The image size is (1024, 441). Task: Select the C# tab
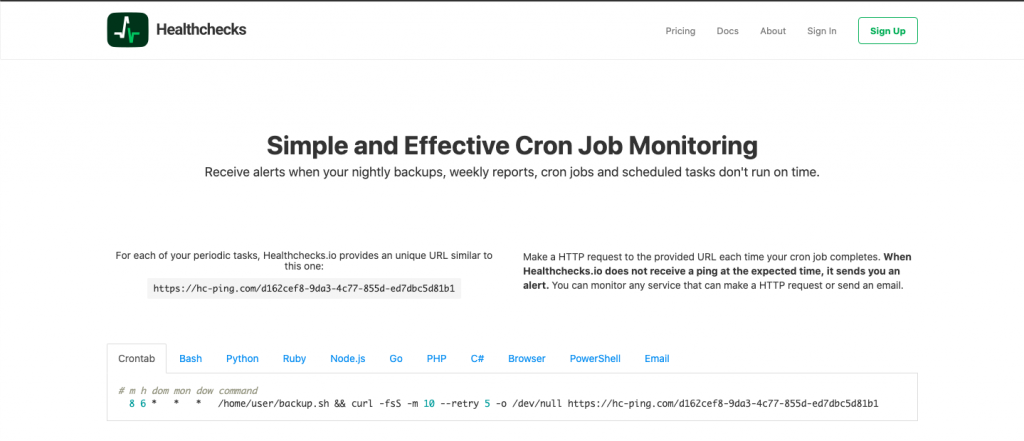477,359
